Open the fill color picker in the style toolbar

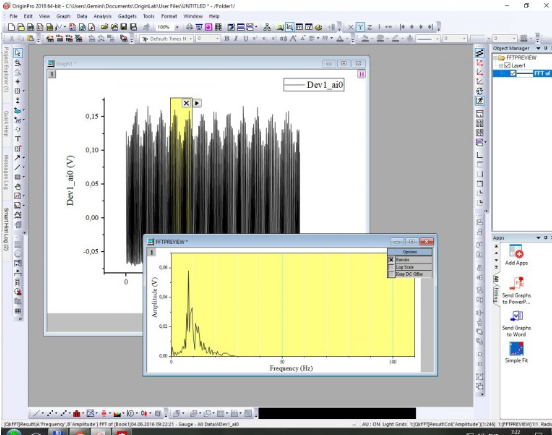[x=365, y=39]
